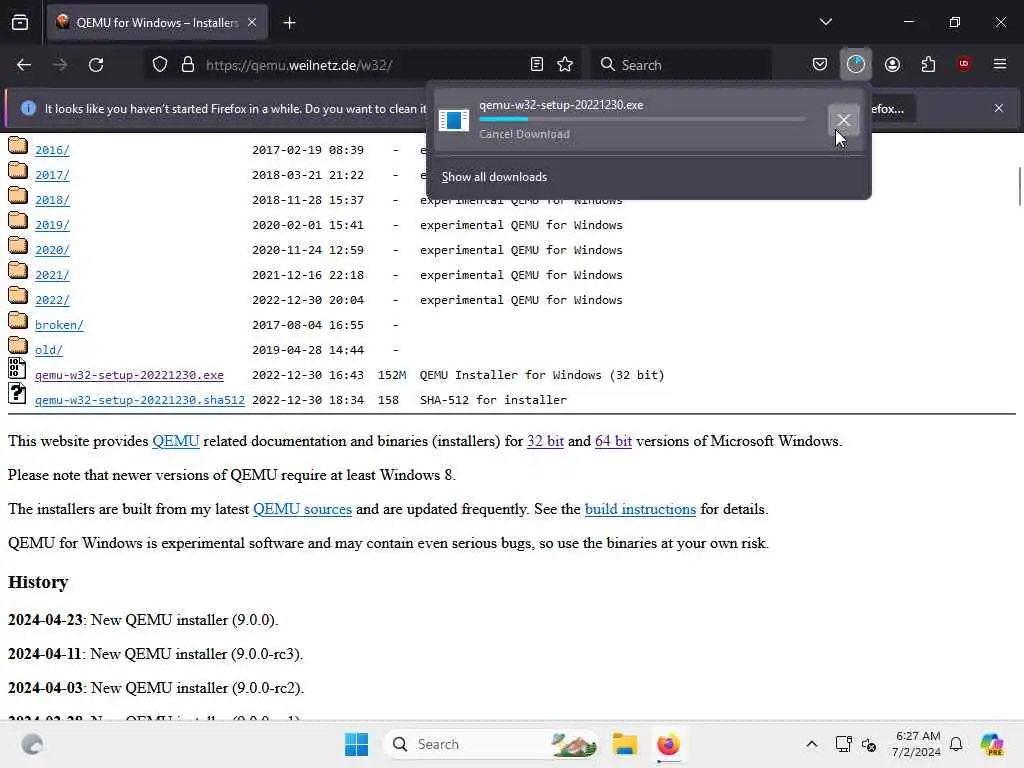Viewport: 1024px width, 768px height.
Task: Click the folder icon beside broken/
Action: [x=18, y=321]
